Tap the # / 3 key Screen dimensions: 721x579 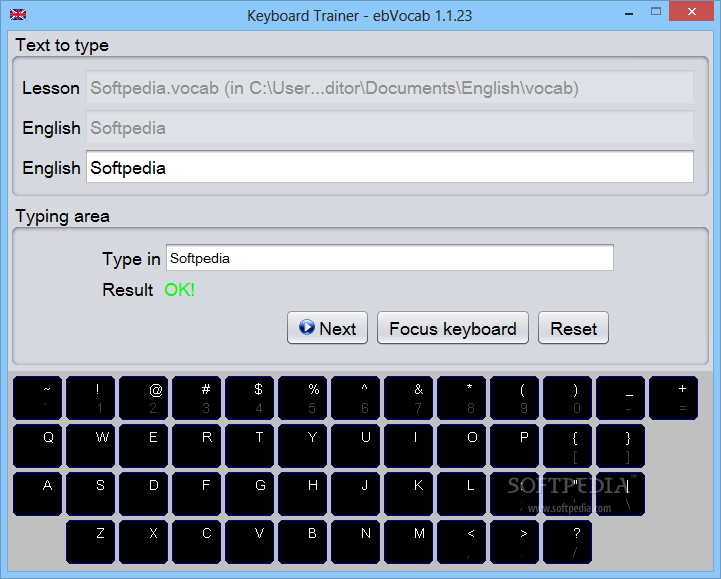tap(196, 398)
